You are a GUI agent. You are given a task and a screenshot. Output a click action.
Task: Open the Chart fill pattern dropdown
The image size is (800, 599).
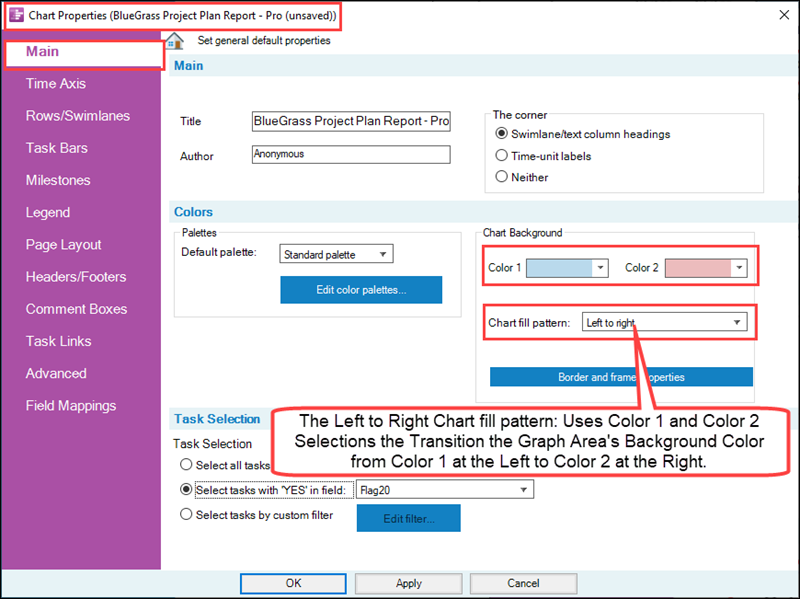pos(735,322)
